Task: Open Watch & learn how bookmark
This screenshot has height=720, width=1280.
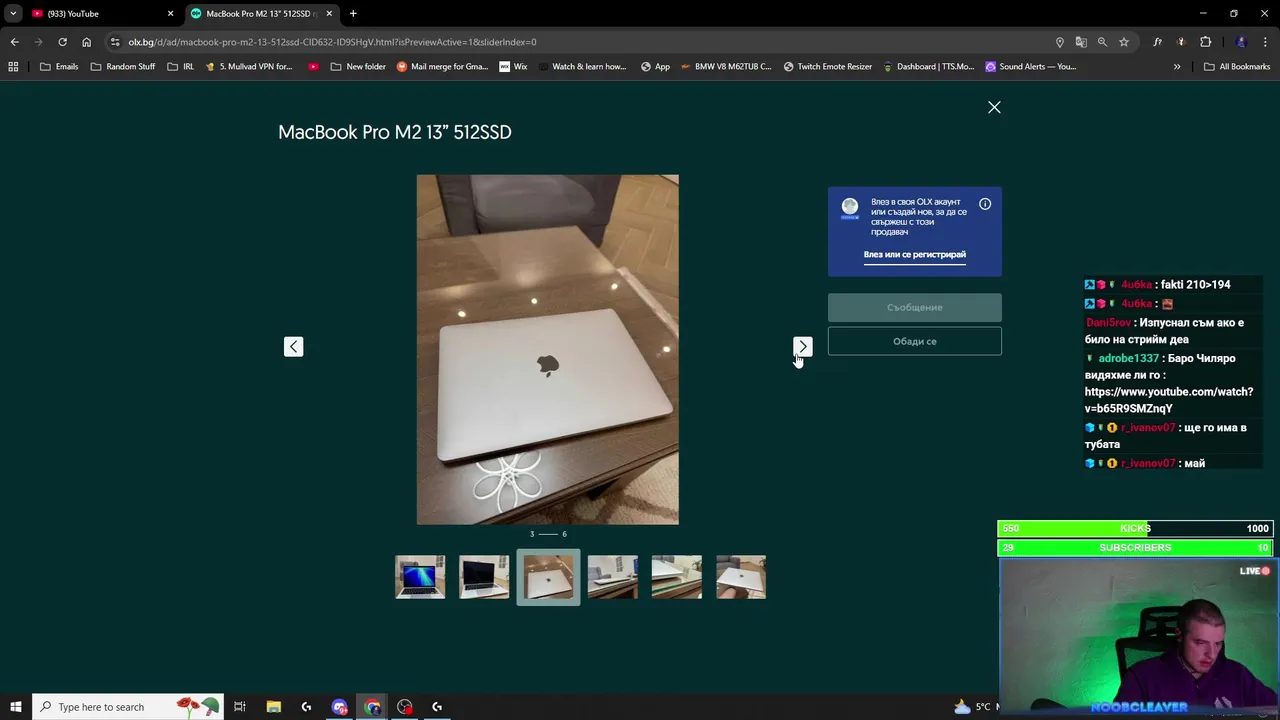Action: tap(581, 67)
